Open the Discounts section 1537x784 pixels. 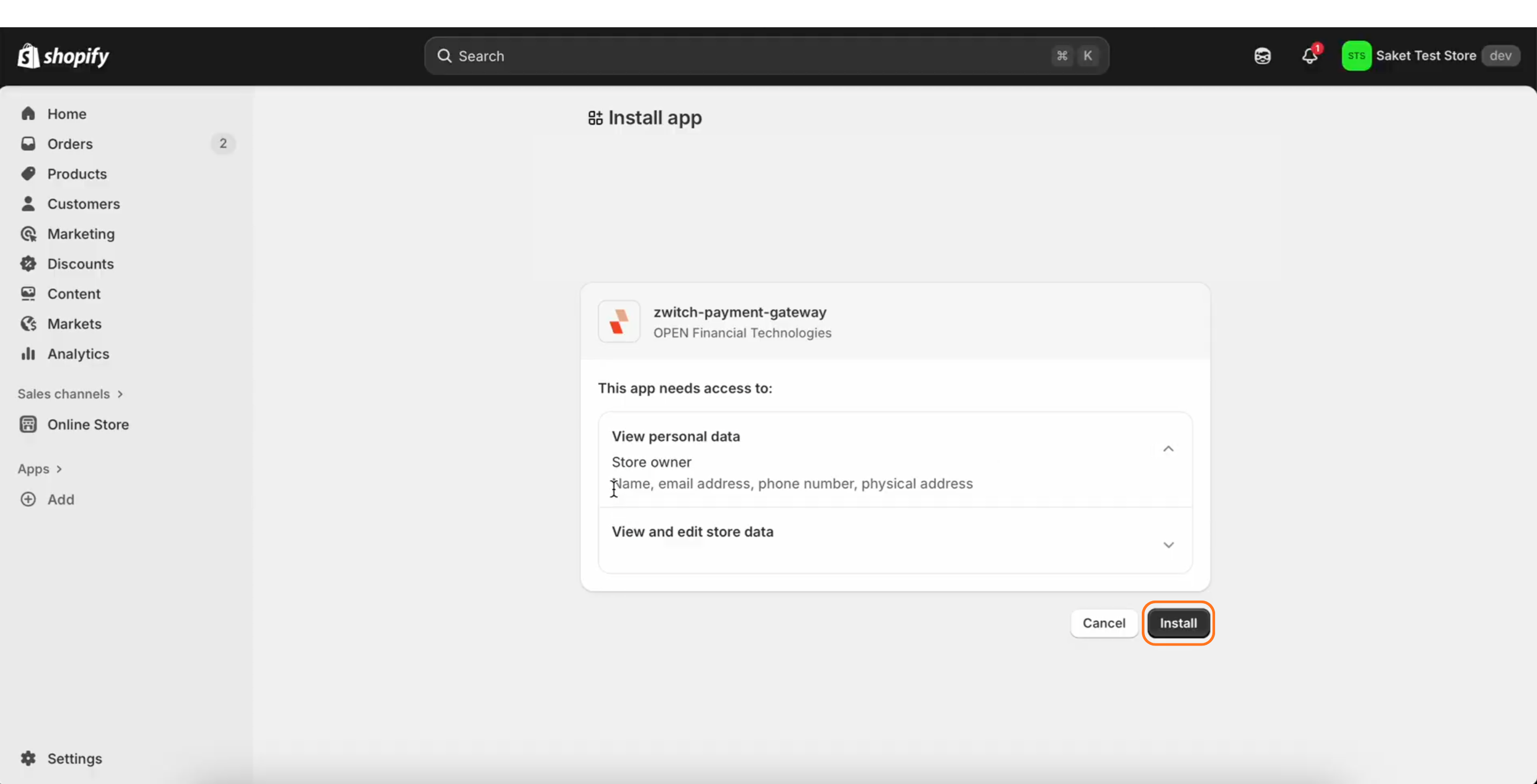(81, 264)
